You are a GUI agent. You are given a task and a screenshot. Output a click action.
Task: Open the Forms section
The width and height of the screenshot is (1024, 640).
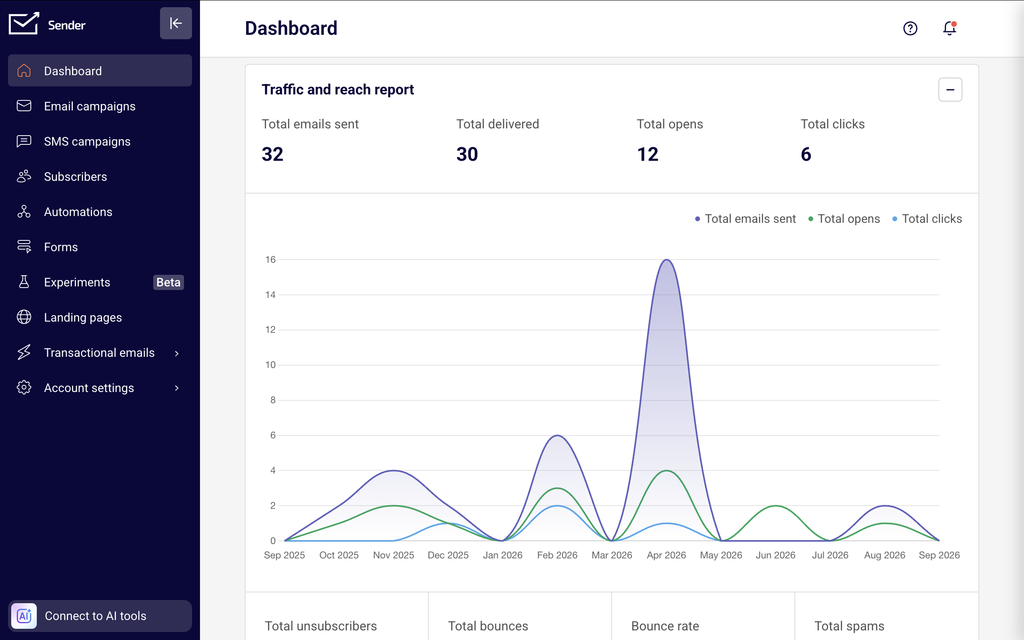pos(100,247)
